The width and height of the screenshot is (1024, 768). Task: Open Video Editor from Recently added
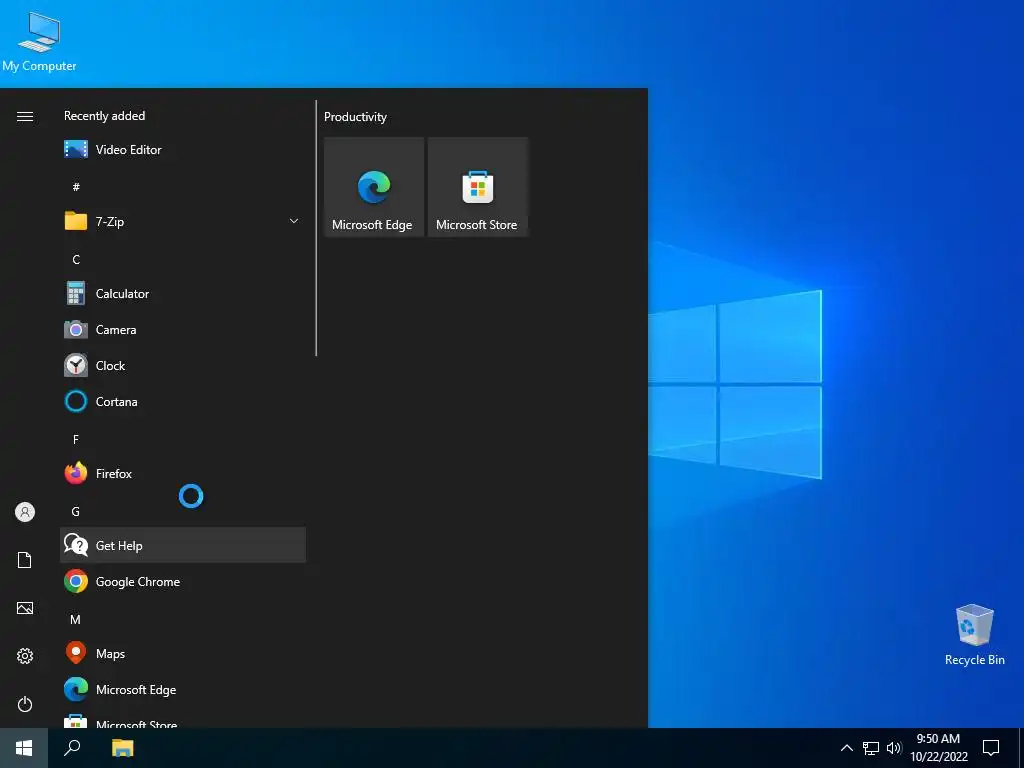point(183,150)
